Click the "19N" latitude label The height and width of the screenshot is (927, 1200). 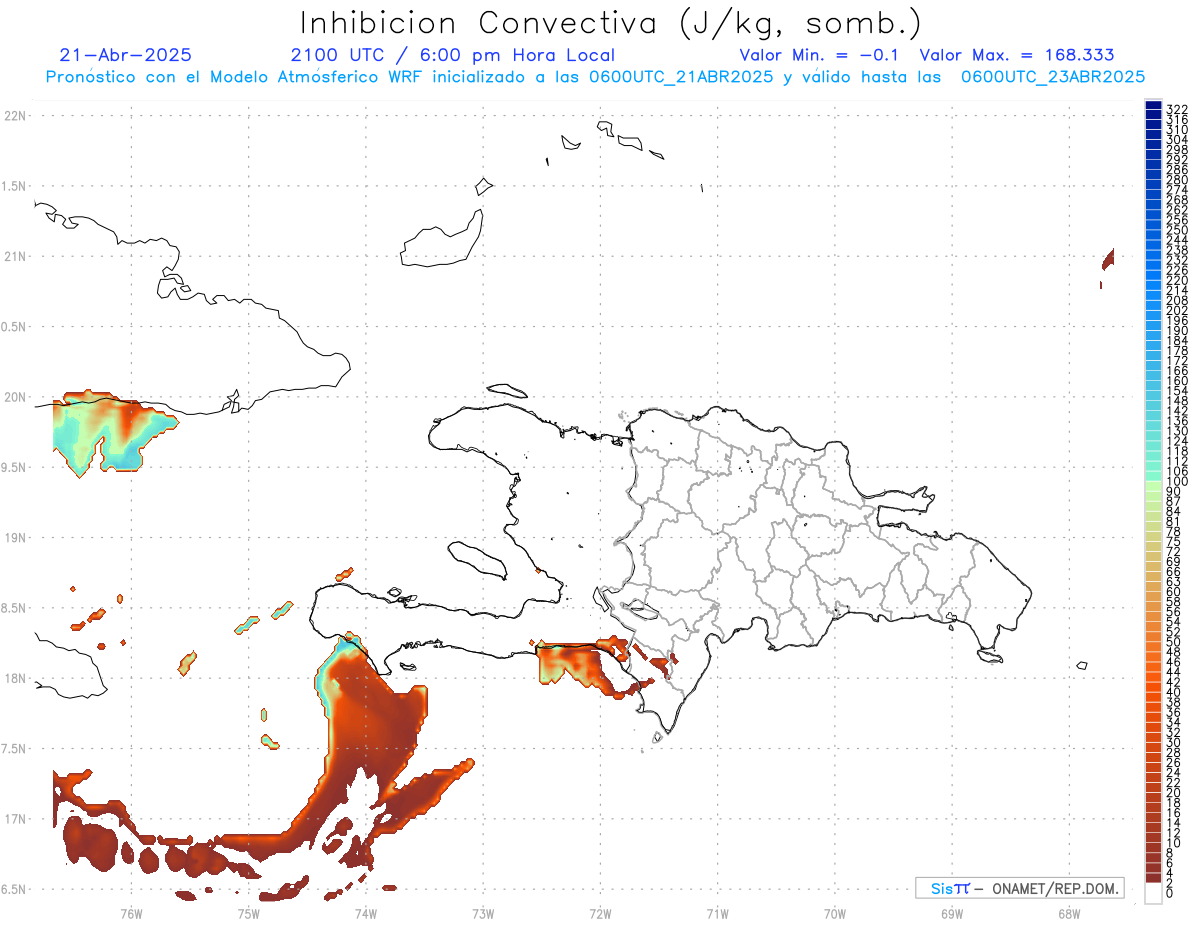[15, 538]
